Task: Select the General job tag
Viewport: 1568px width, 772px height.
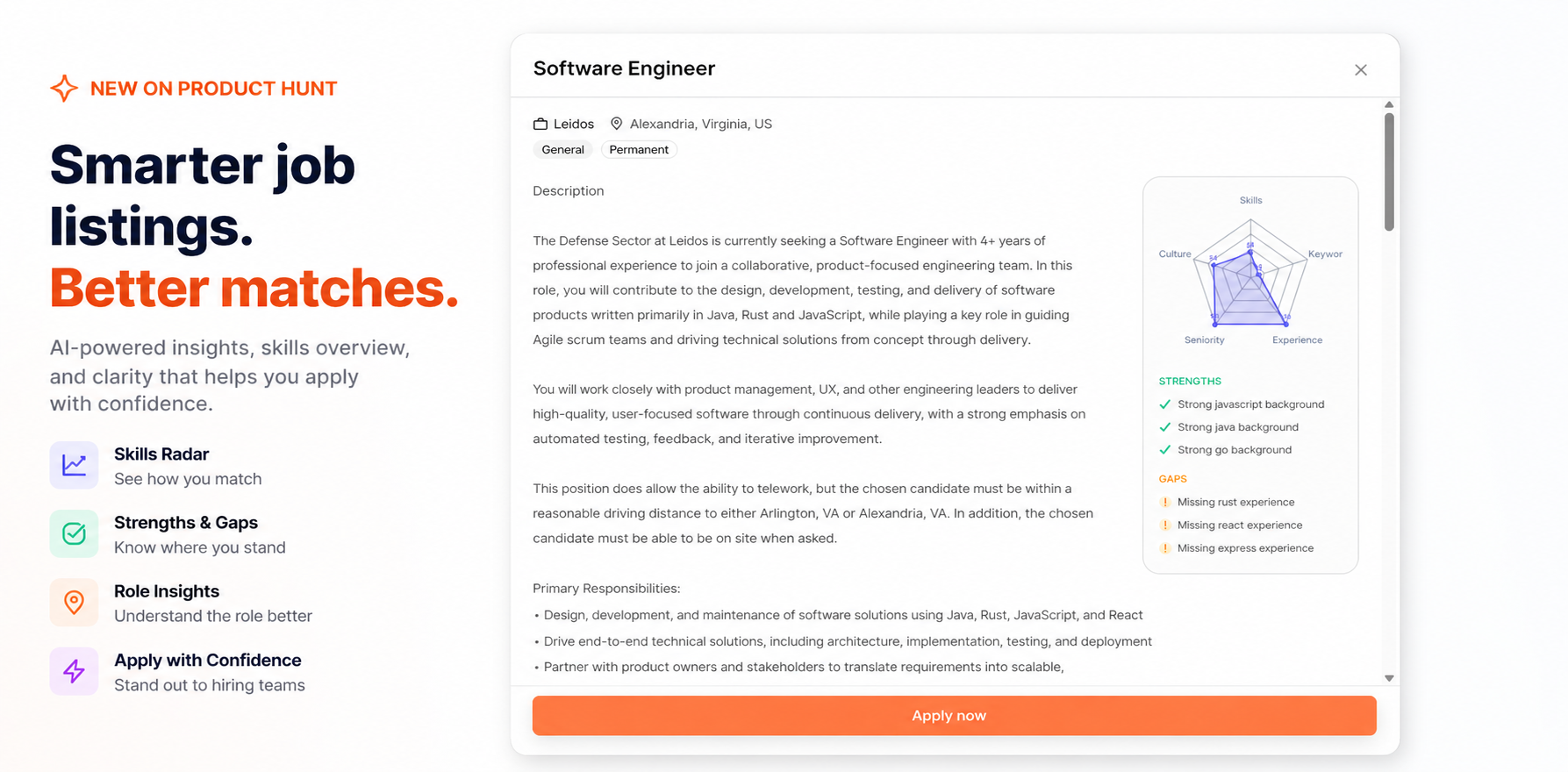Action: (x=562, y=149)
